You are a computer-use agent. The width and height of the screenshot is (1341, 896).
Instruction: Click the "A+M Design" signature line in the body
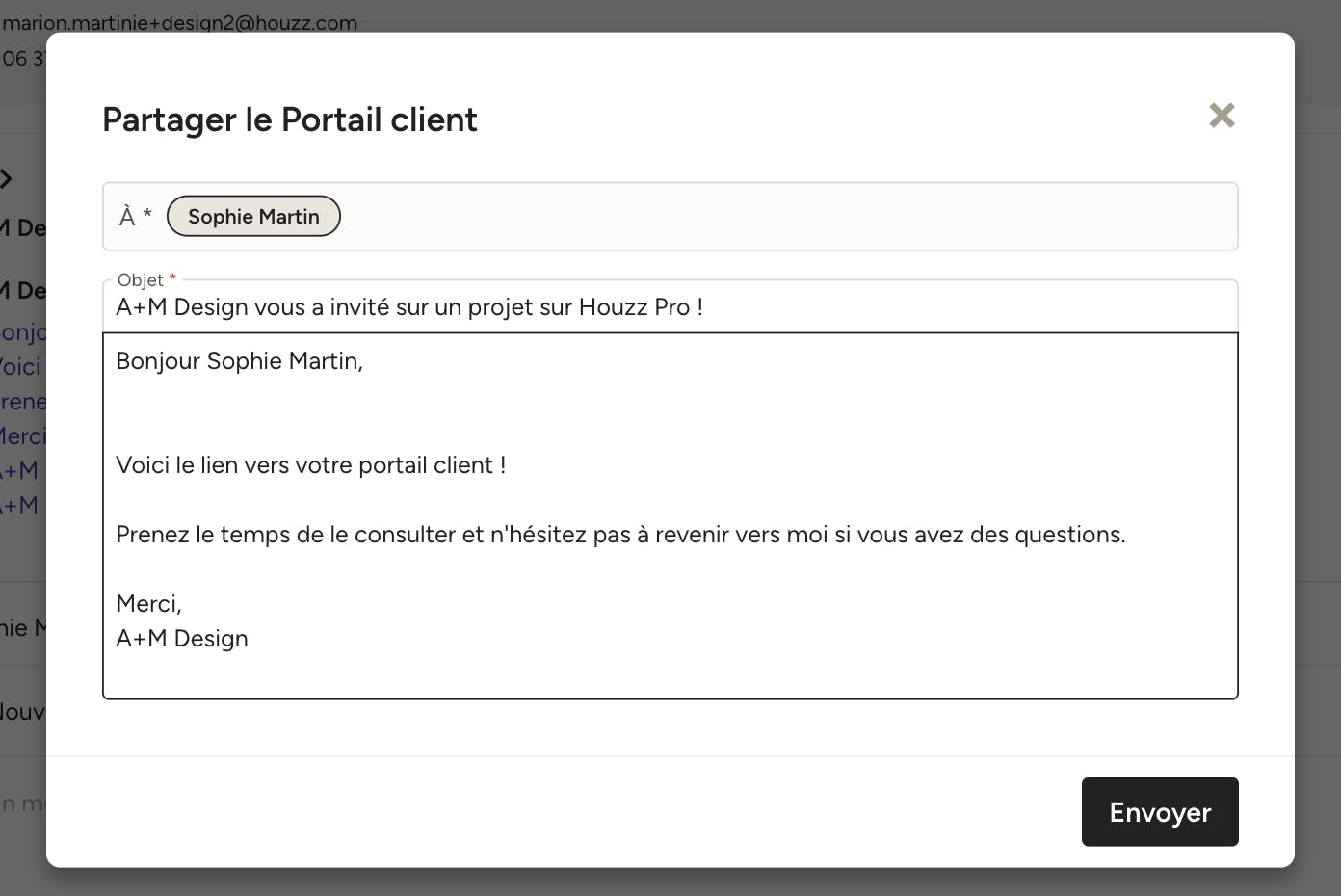[182, 639]
